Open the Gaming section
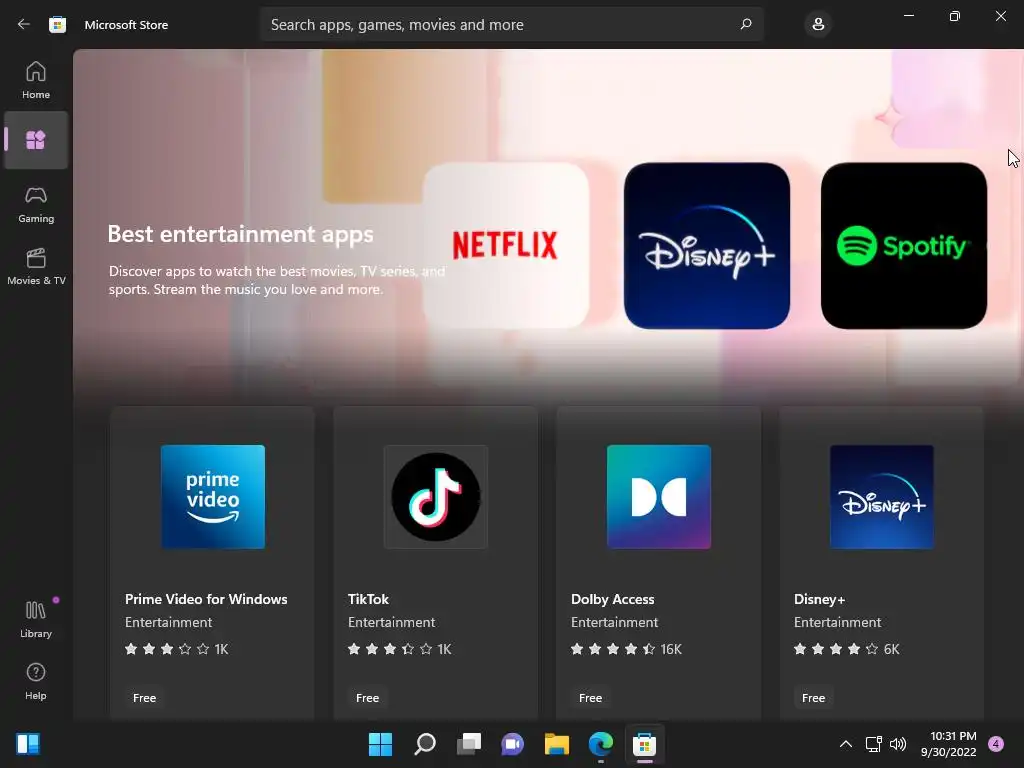The width and height of the screenshot is (1024, 768). [x=36, y=204]
